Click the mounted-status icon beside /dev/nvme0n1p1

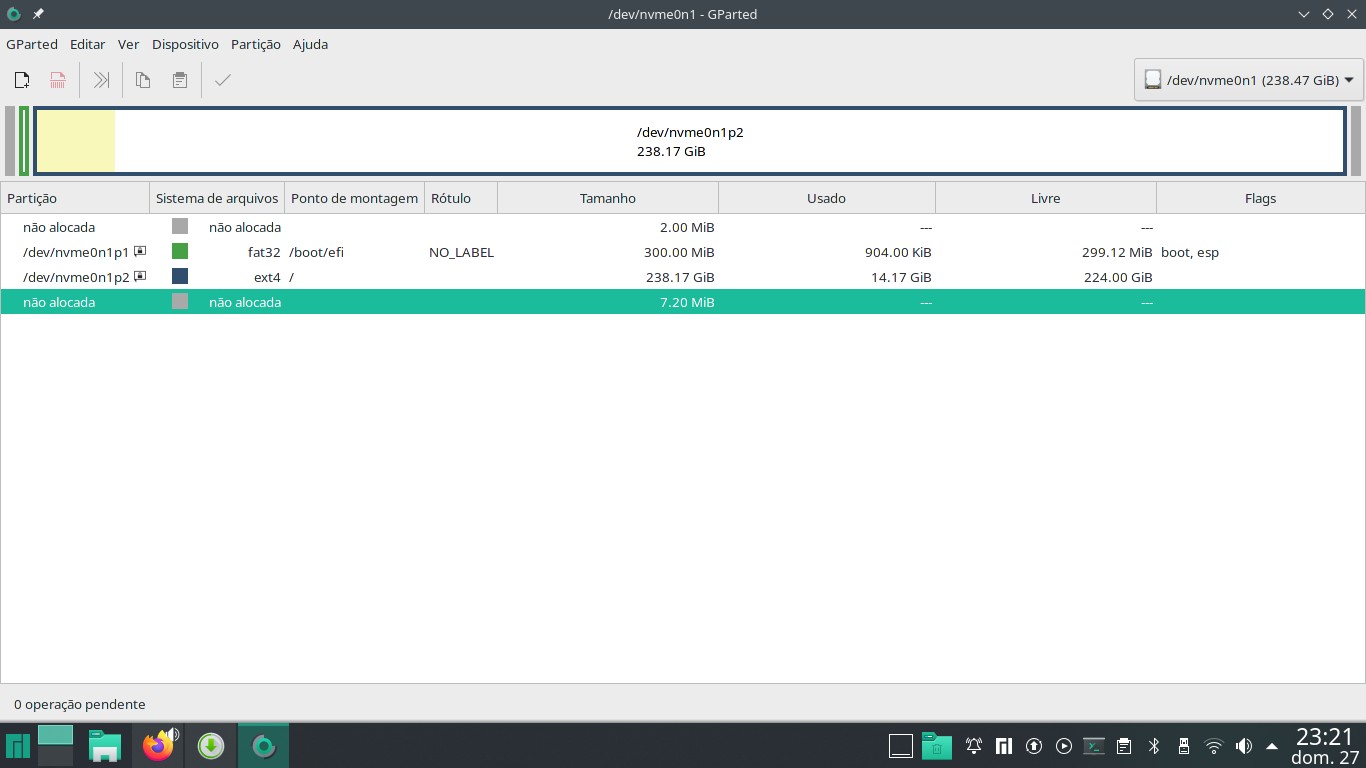[x=140, y=251]
